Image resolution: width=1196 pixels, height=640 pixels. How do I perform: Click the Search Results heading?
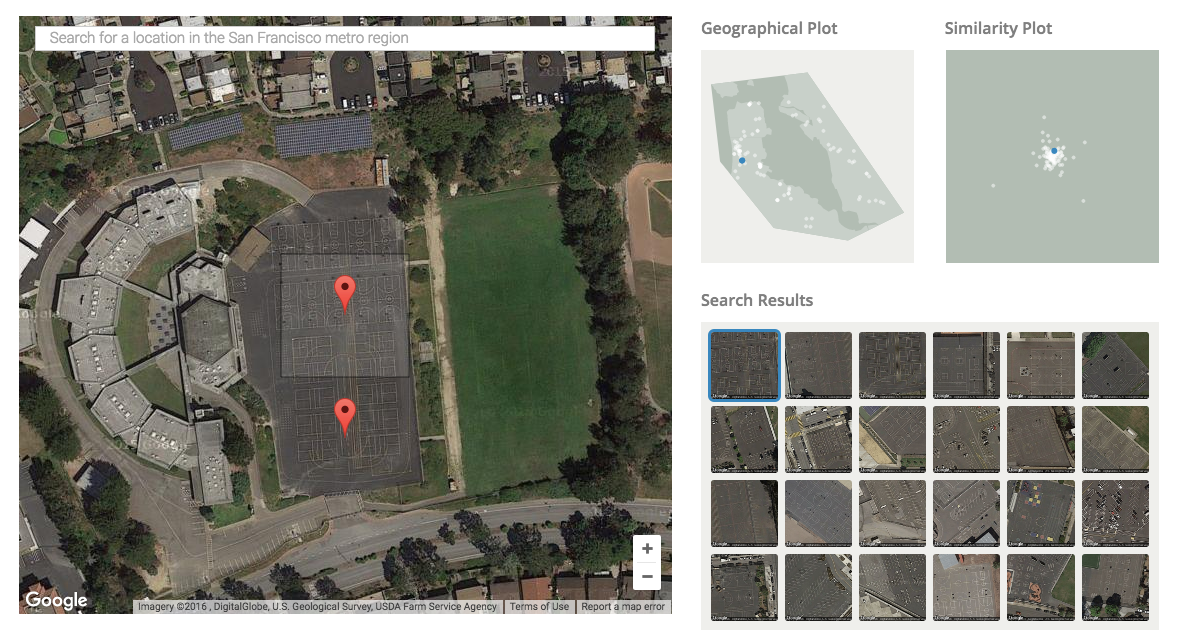(x=757, y=301)
